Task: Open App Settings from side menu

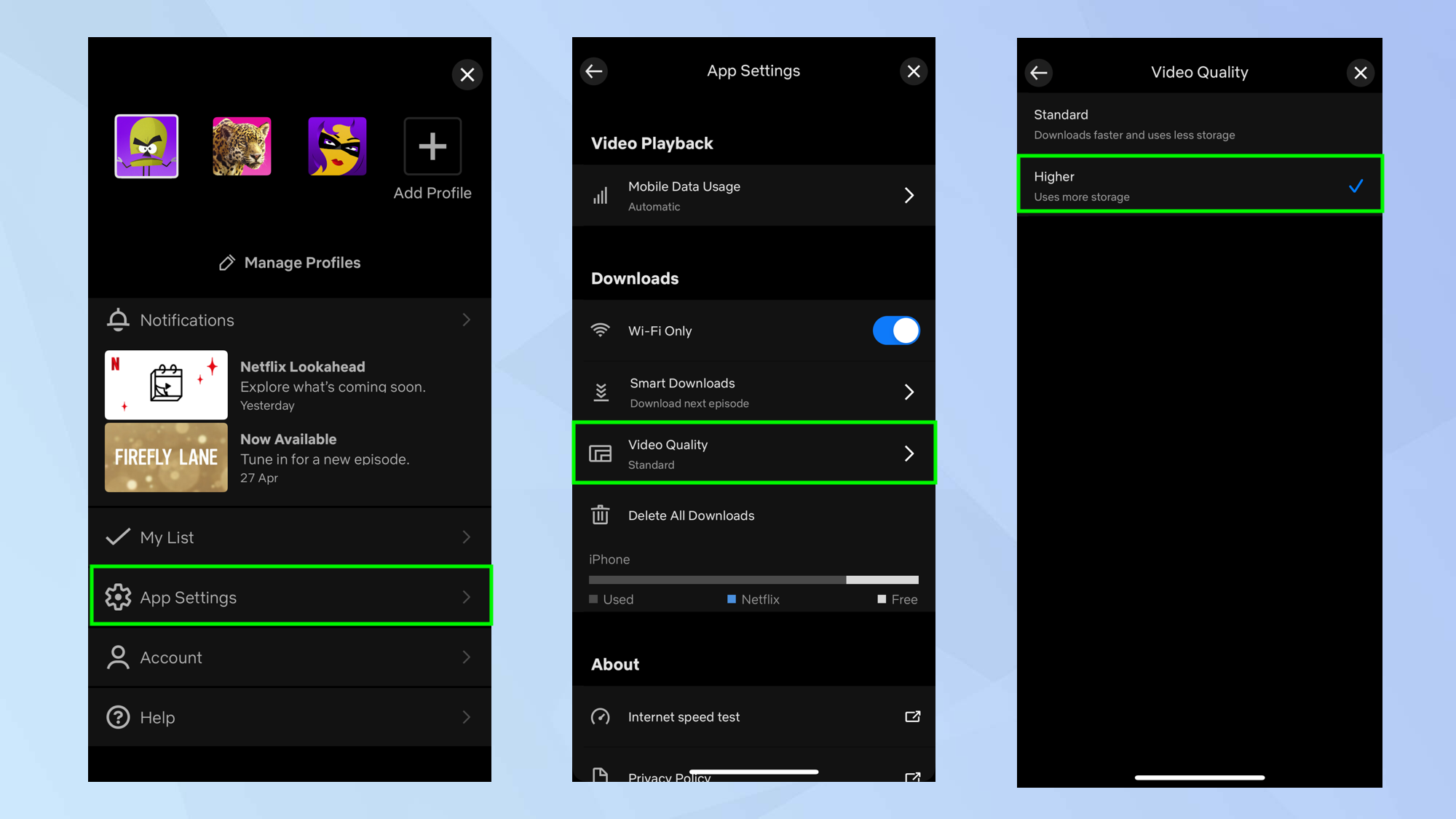Action: (290, 597)
